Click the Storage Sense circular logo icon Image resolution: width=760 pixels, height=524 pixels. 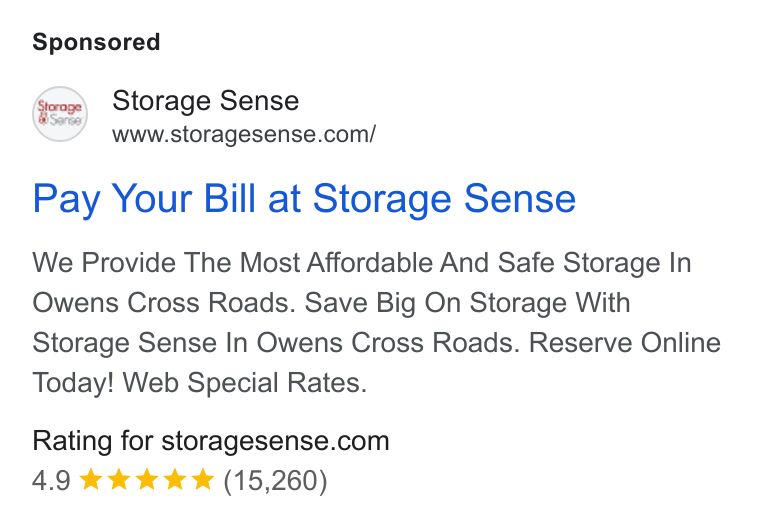point(60,114)
